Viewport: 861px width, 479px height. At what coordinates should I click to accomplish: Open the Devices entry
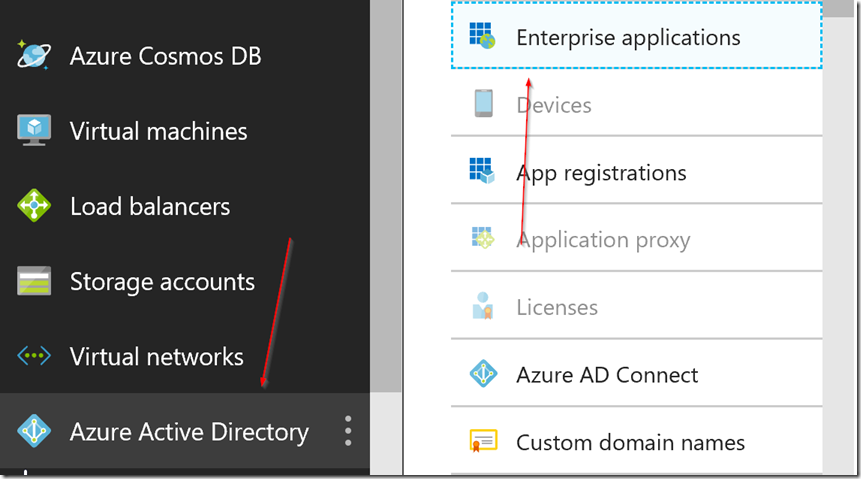(x=636, y=103)
